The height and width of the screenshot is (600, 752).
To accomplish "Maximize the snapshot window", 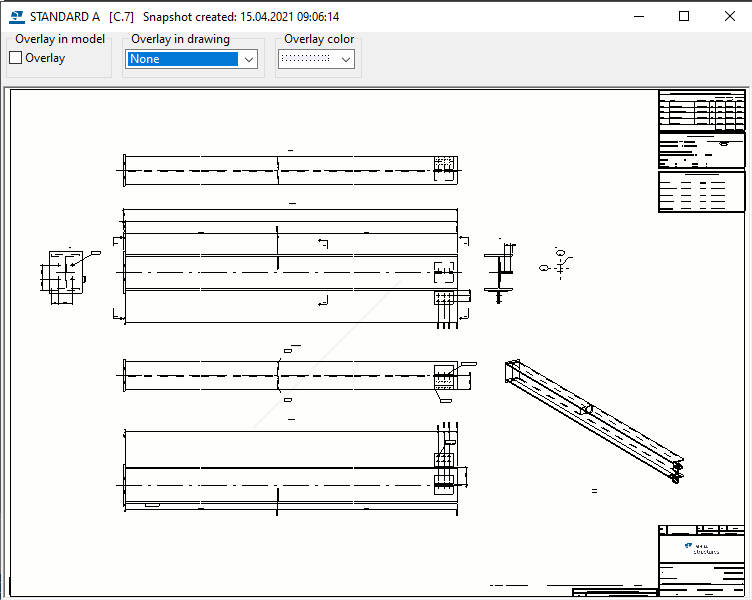I will click(684, 16).
